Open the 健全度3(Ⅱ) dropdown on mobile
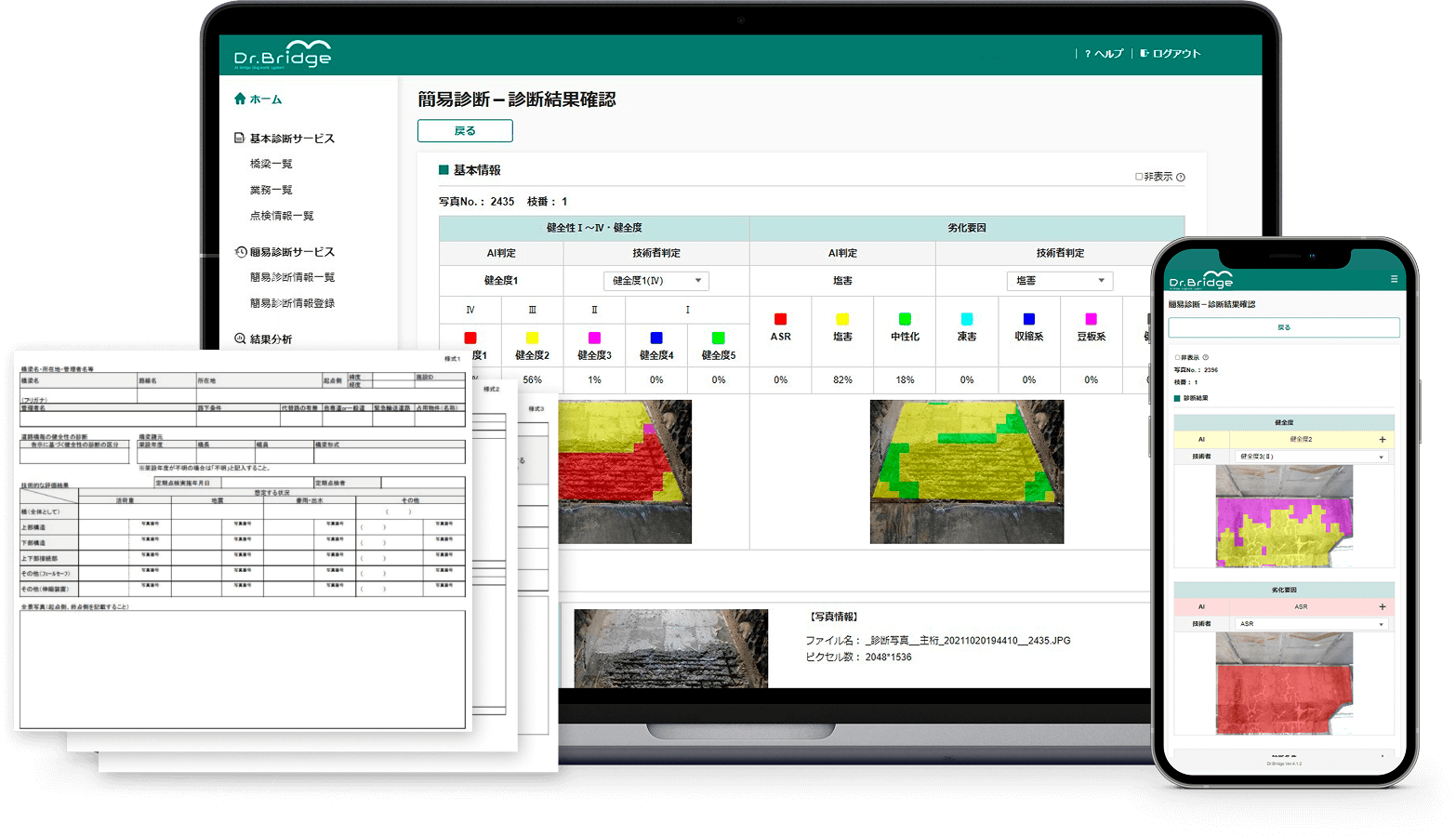Viewport: 1456px width, 837px height. tap(1310, 457)
